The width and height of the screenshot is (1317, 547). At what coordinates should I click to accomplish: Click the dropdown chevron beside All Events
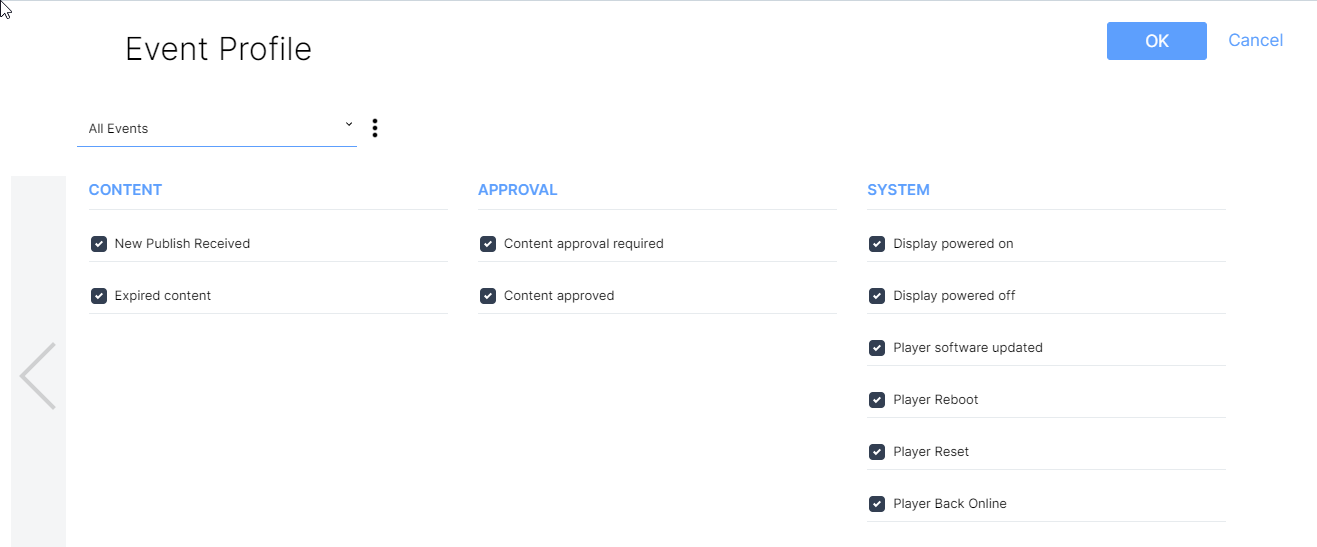click(x=349, y=125)
